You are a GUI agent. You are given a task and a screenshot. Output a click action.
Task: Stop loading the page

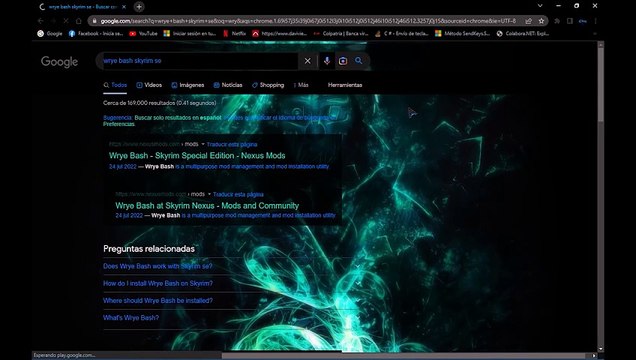pyautogui.click(x=66, y=21)
